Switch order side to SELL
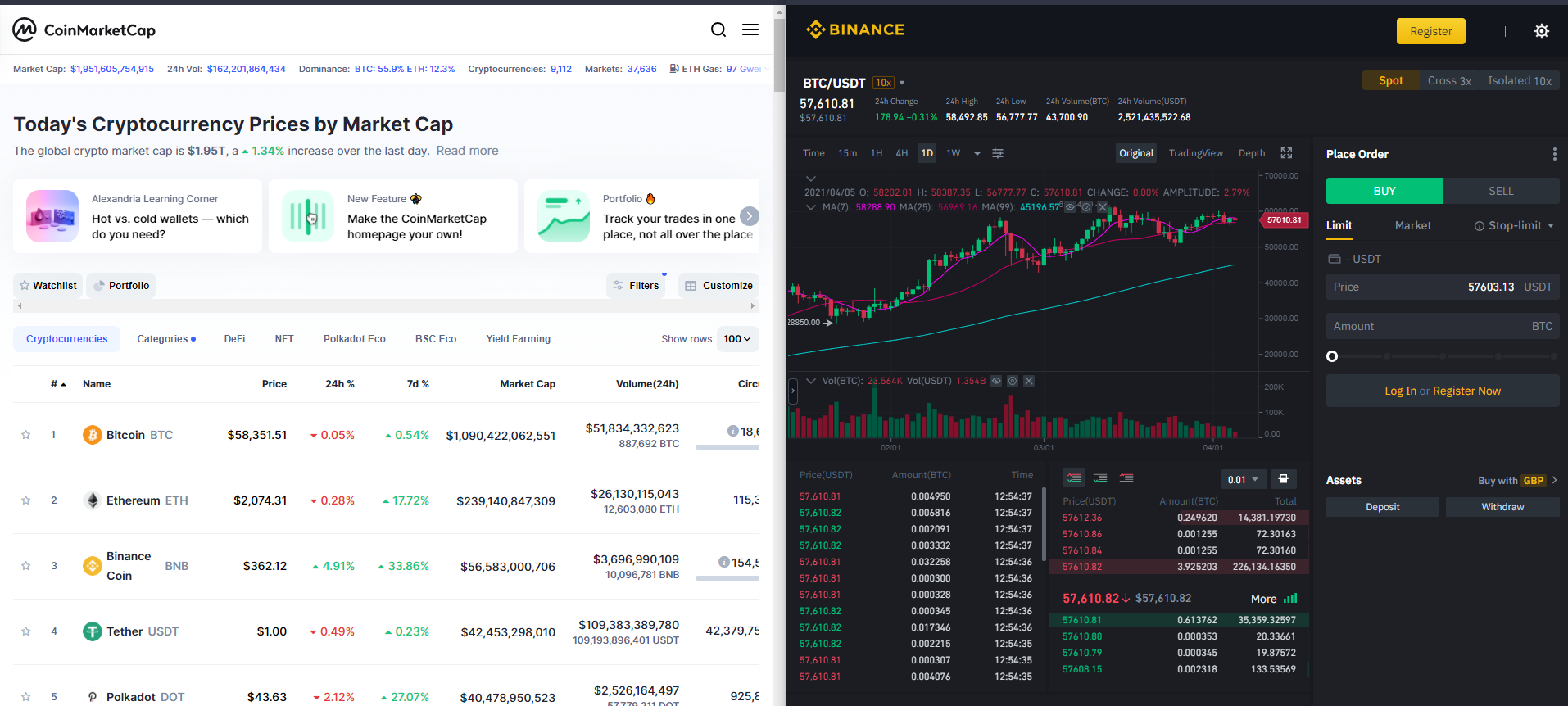 click(x=1501, y=191)
